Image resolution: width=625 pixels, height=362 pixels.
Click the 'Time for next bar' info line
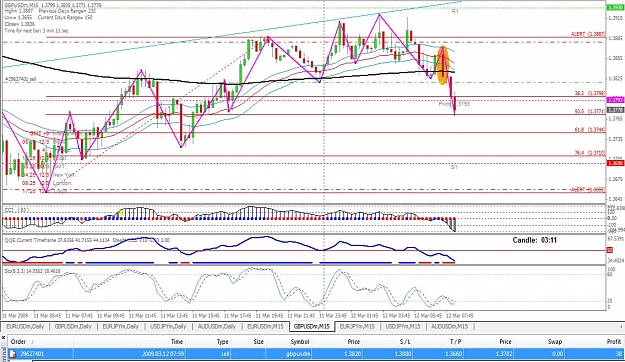tap(37, 31)
